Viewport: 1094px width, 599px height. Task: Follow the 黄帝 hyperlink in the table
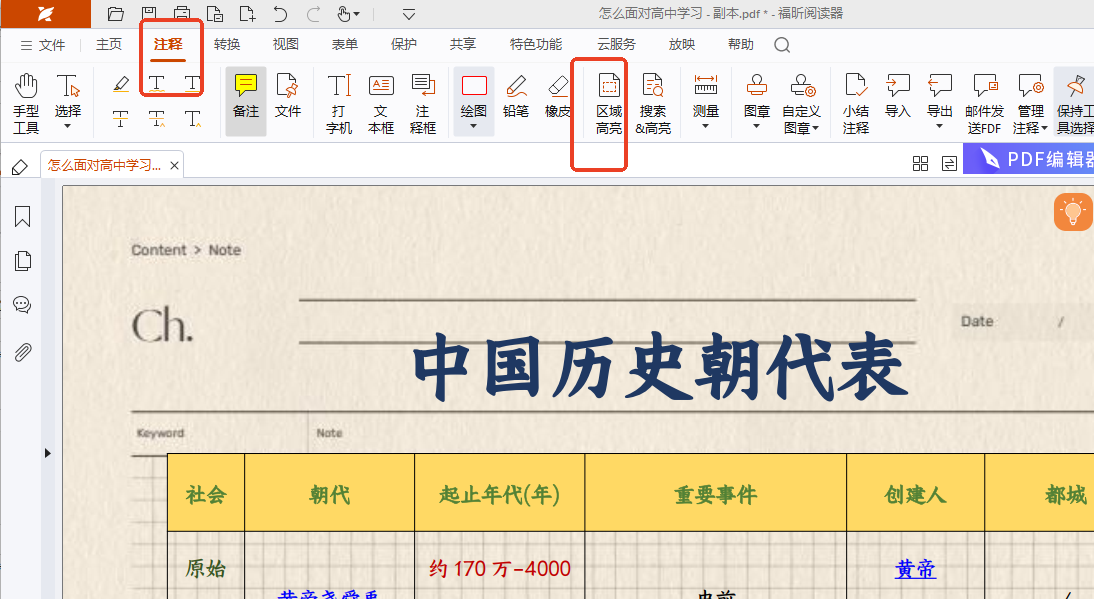pos(915,569)
